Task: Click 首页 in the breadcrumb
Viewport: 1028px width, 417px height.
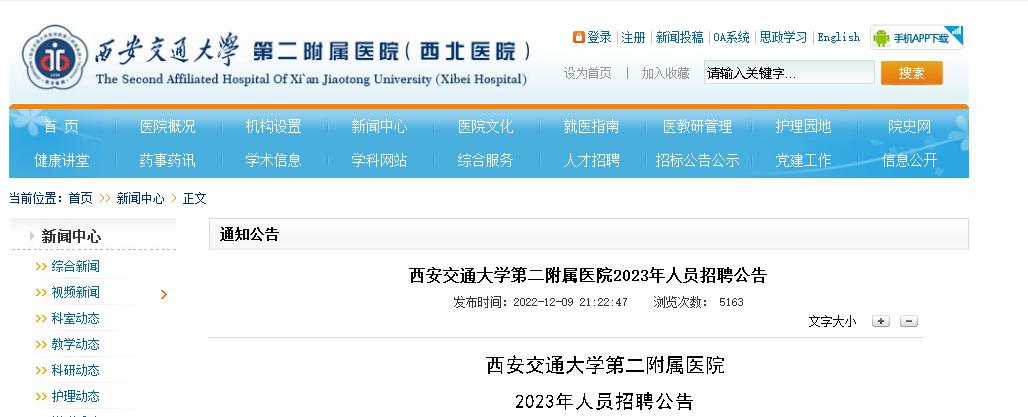Action: [x=81, y=198]
